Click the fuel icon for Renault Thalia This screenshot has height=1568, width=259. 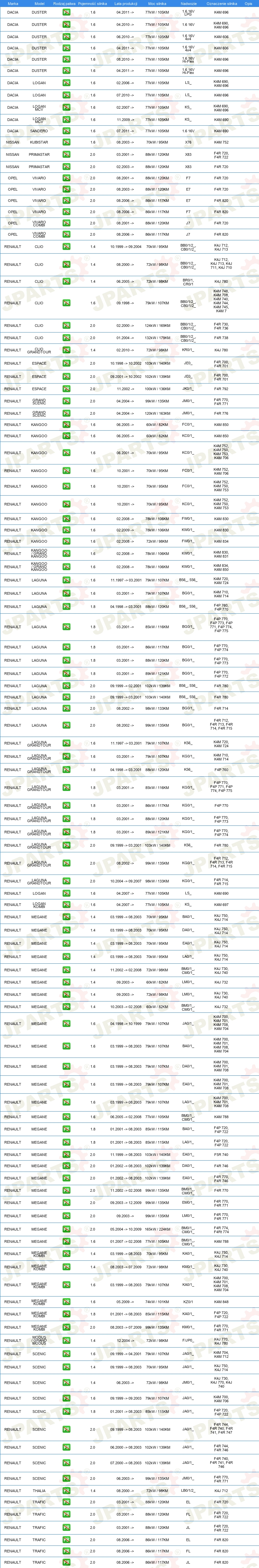[66, 1491]
